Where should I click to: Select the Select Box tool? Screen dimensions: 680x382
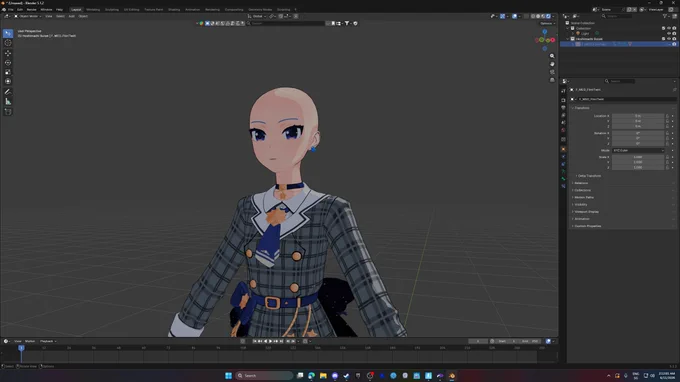point(8,33)
